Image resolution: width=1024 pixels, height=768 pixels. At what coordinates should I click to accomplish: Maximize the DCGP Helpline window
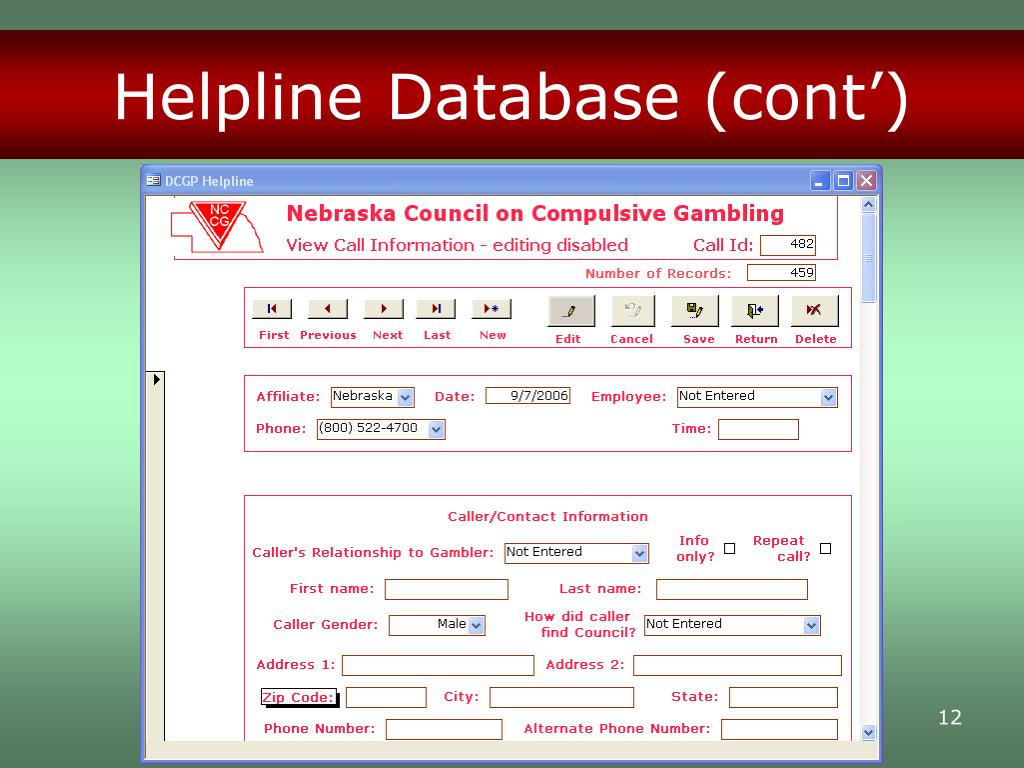coord(843,180)
